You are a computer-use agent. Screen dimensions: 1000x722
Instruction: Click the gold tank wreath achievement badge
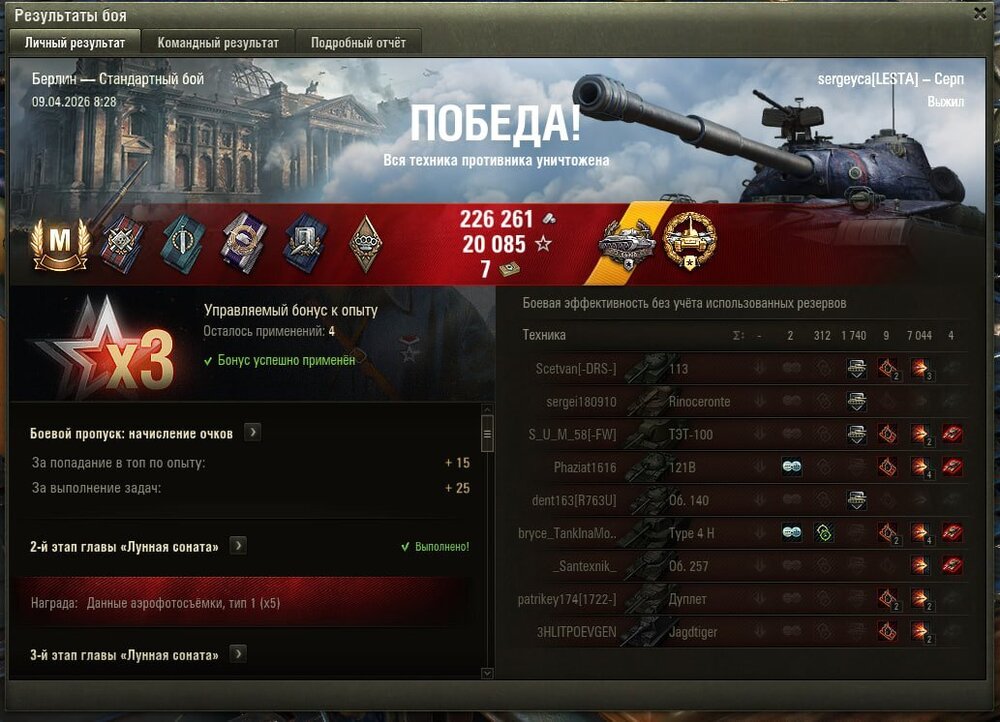point(689,241)
